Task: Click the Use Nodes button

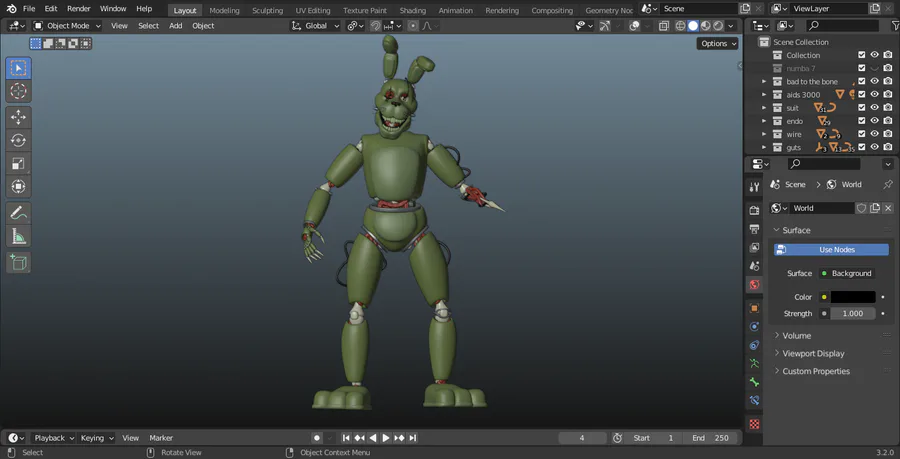Action: click(831, 250)
